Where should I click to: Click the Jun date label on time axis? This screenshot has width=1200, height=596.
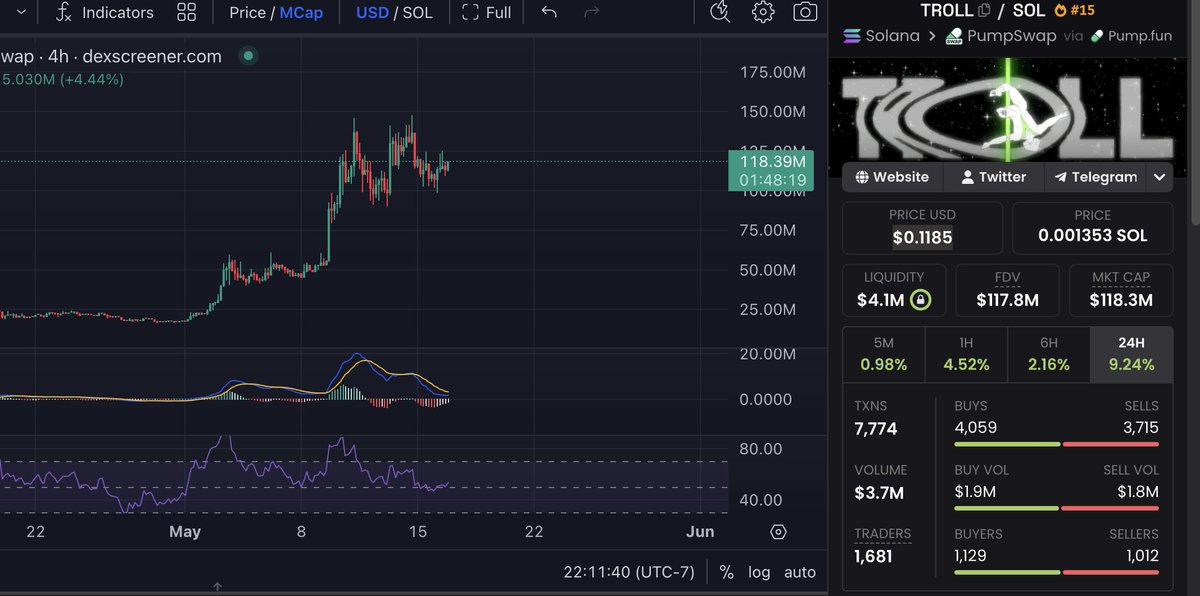click(x=700, y=532)
